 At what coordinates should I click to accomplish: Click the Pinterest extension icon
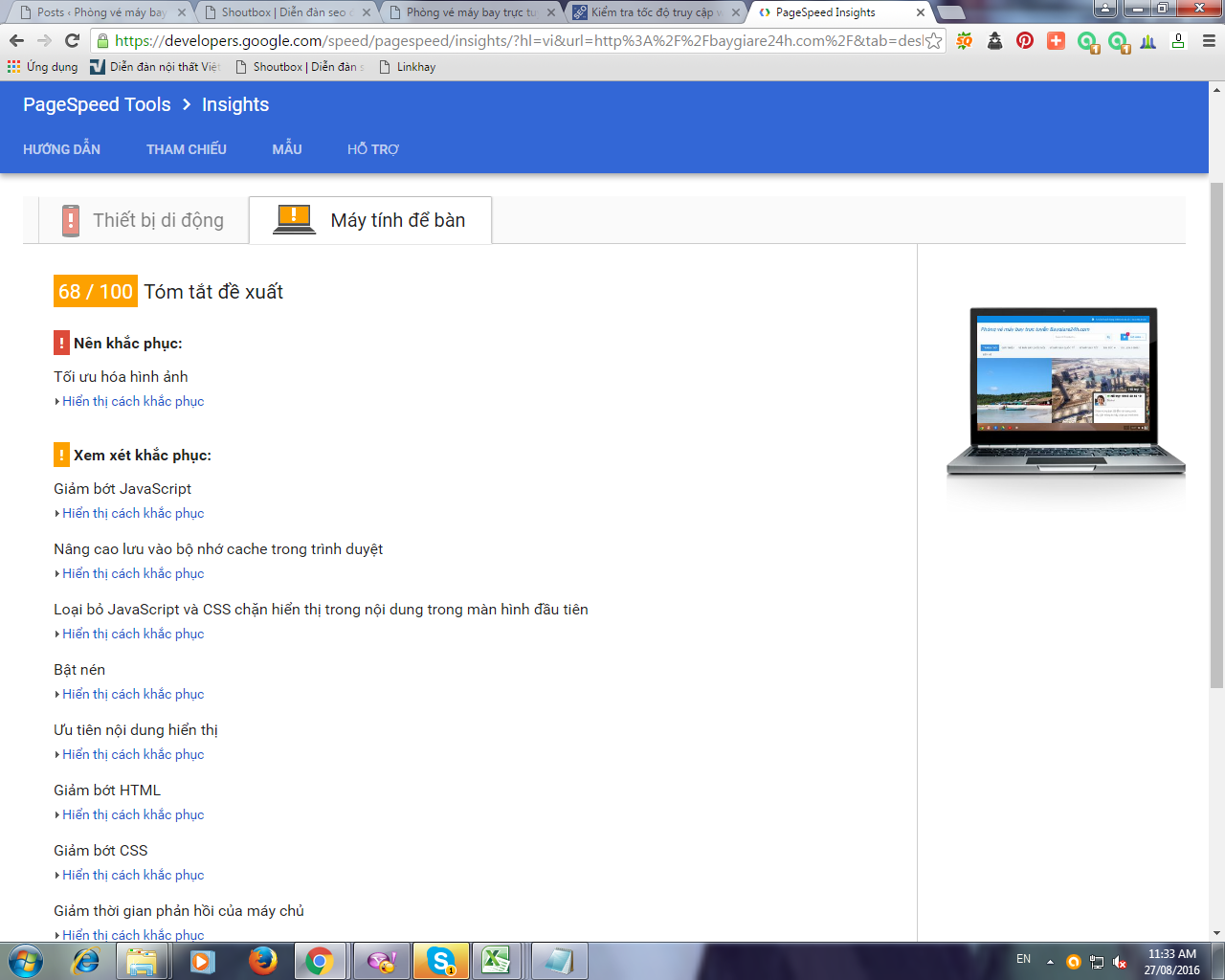point(1025,41)
